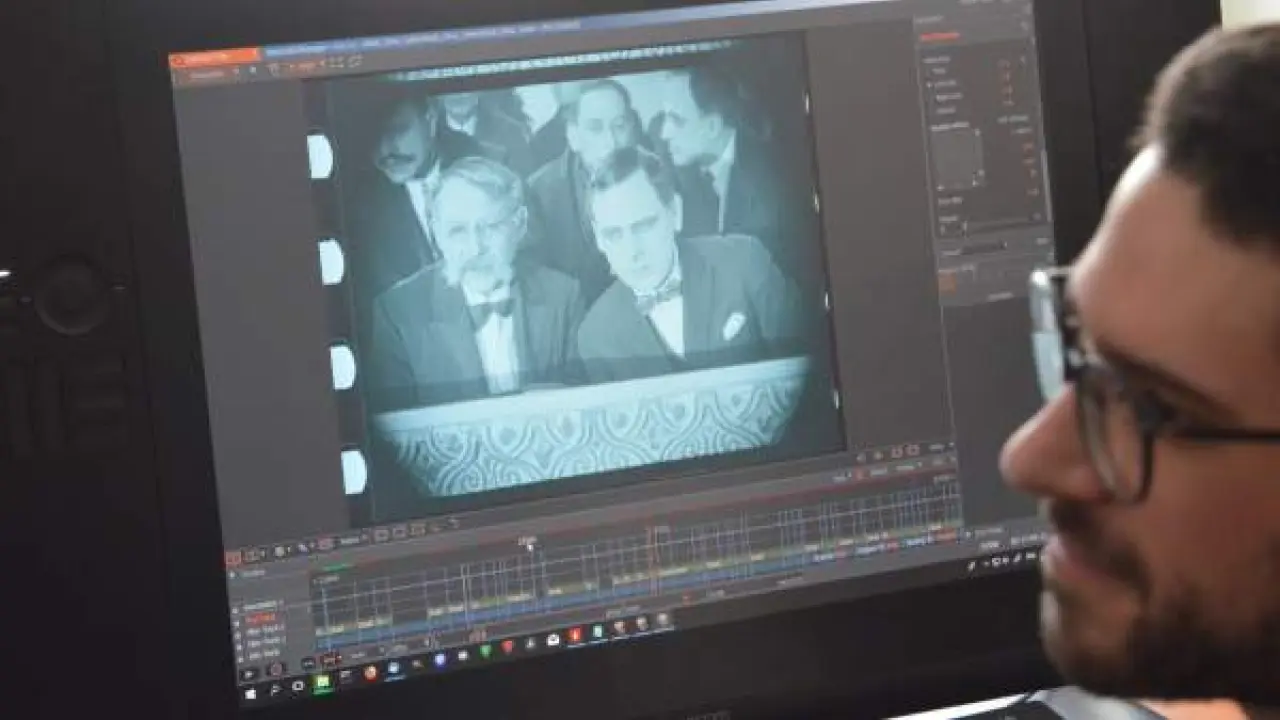Click the orange highlighted header in the right panel
The width and height of the screenshot is (1280, 720).
pyautogui.click(x=939, y=37)
